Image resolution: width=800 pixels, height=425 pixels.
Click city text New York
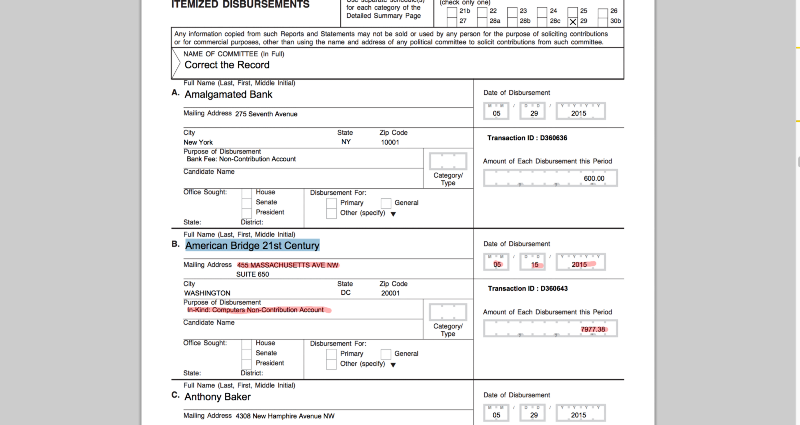click(x=198, y=142)
